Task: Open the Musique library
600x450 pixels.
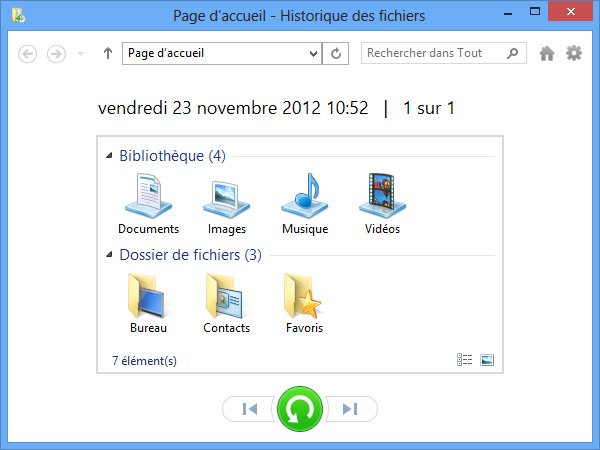Action: tap(305, 204)
